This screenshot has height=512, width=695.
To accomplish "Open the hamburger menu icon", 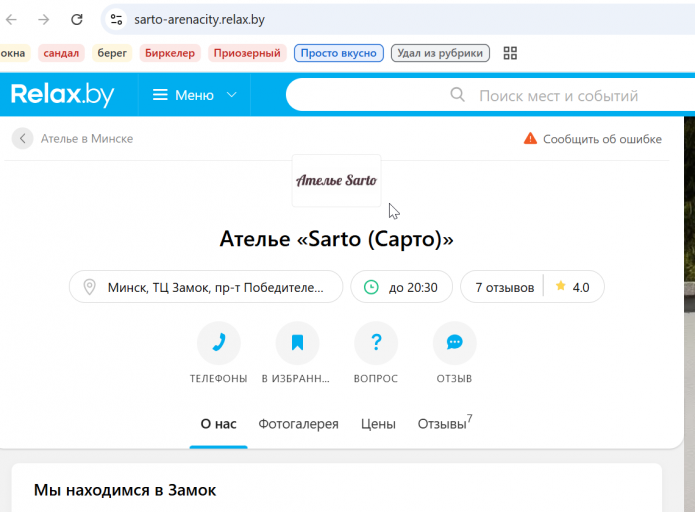I will tap(160, 95).
